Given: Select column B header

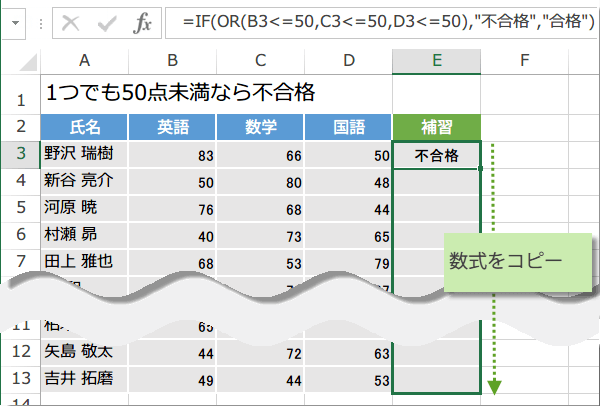Looking at the screenshot, I should coord(173,60).
